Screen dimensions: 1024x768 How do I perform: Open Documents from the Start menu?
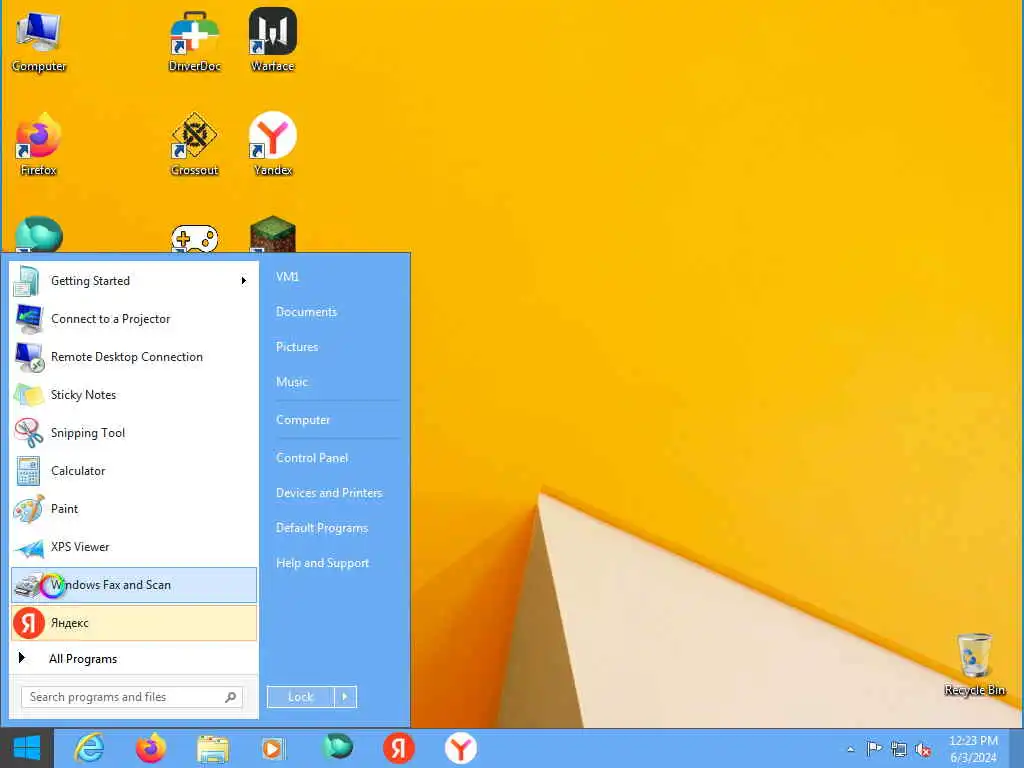point(306,312)
